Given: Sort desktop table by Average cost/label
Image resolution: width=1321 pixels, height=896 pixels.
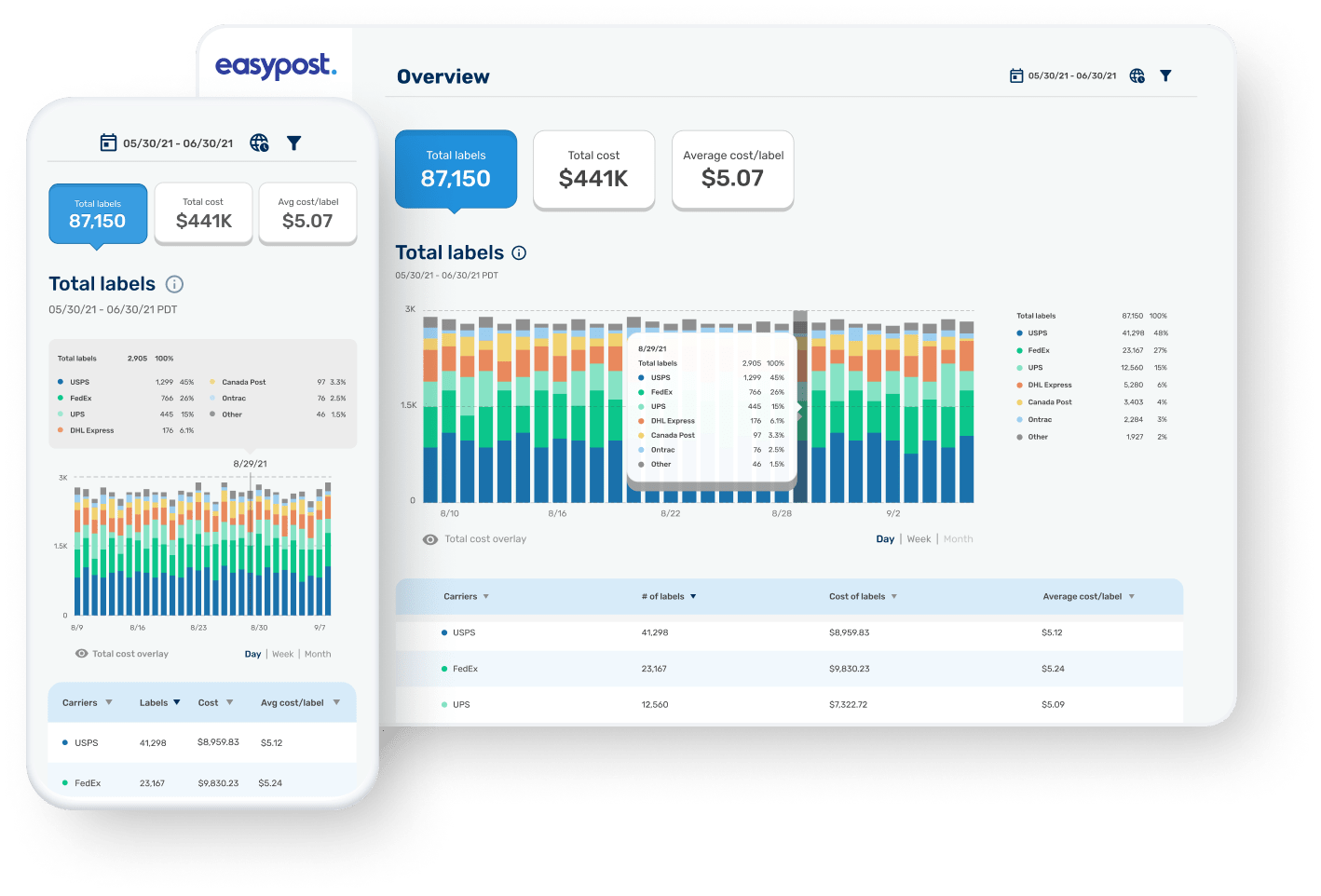Looking at the screenshot, I should coord(1088,596).
